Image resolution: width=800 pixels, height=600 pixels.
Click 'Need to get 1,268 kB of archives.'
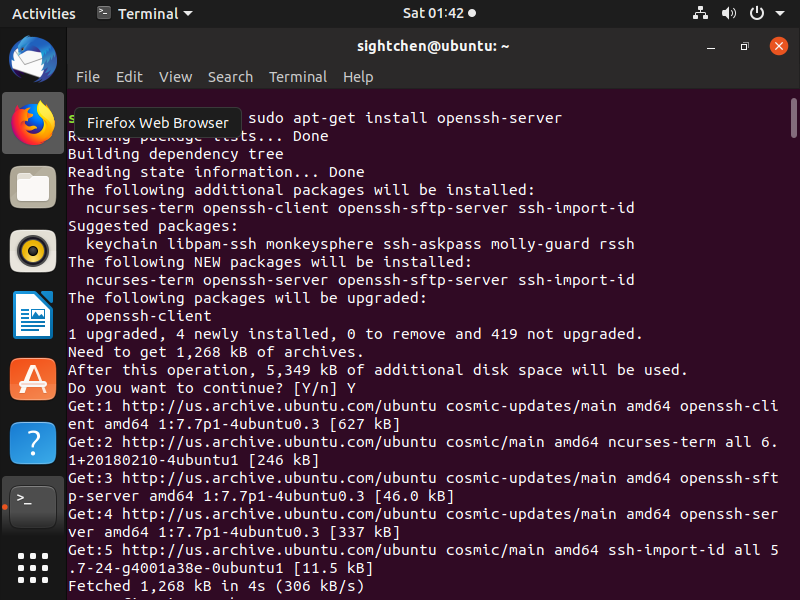[216, 352]
